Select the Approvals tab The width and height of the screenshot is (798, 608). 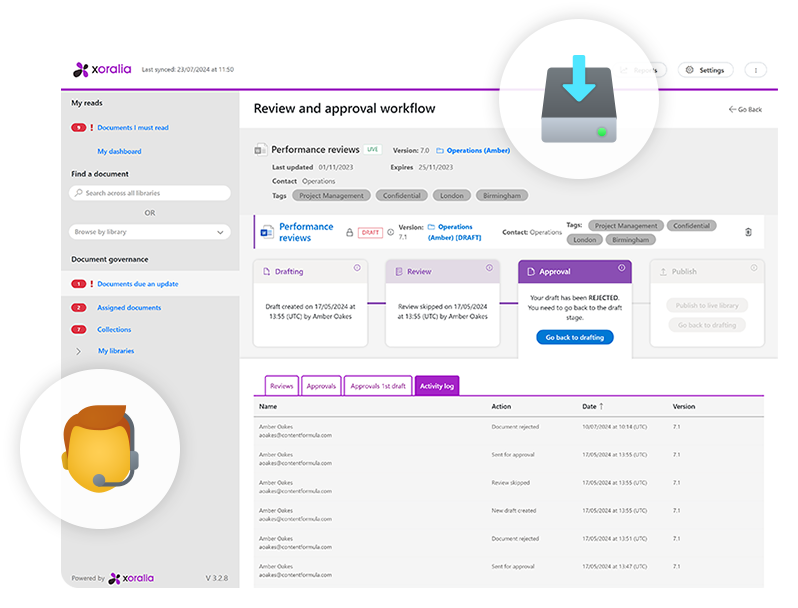pyautogui.click(x=321, y=386)
